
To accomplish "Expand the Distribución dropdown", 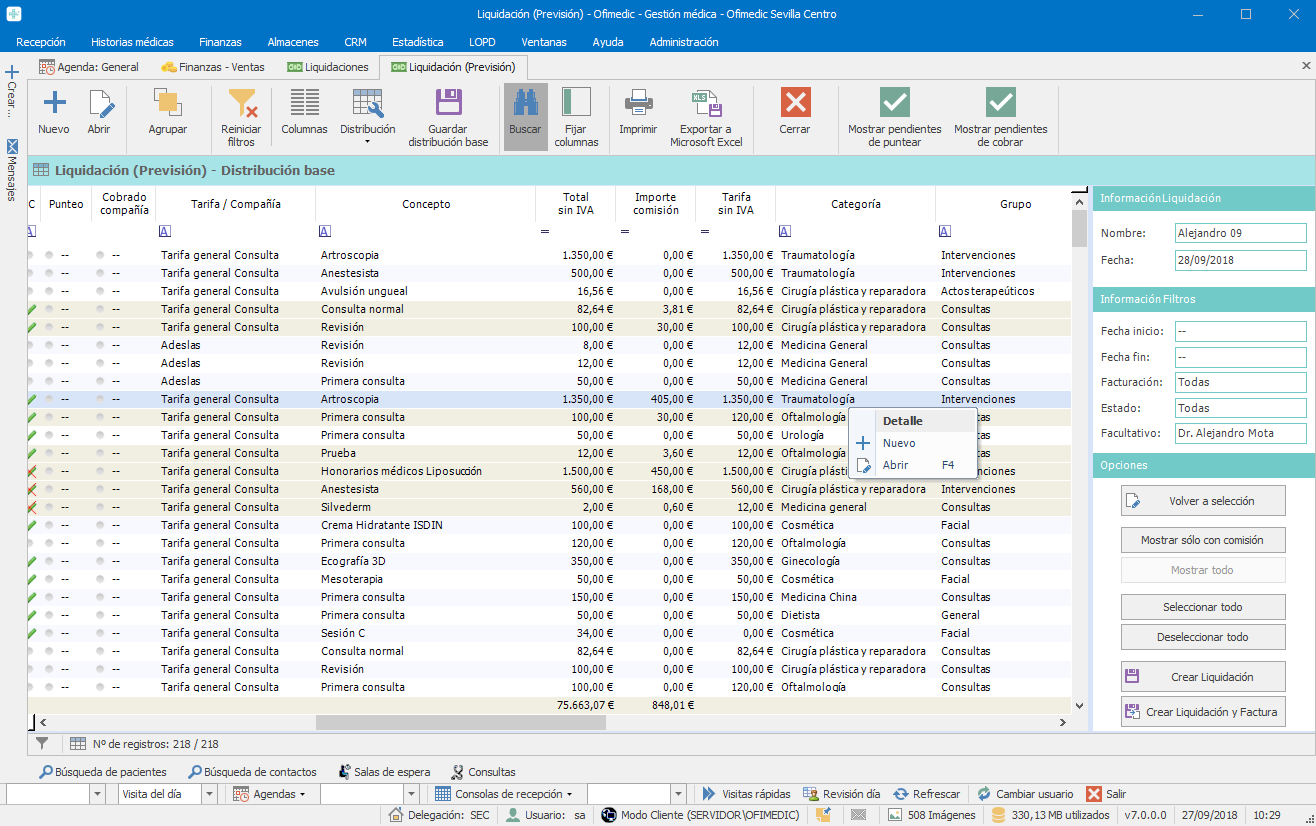I will 367,141.
